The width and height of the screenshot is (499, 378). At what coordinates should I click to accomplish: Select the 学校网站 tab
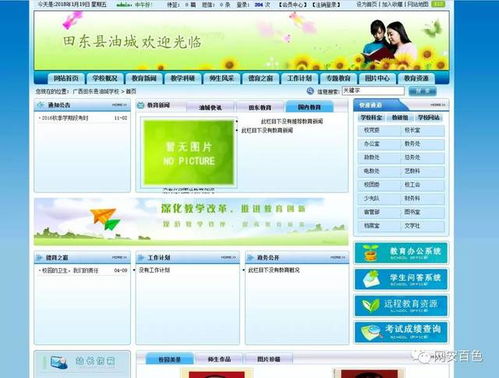(x=429, y=118)
